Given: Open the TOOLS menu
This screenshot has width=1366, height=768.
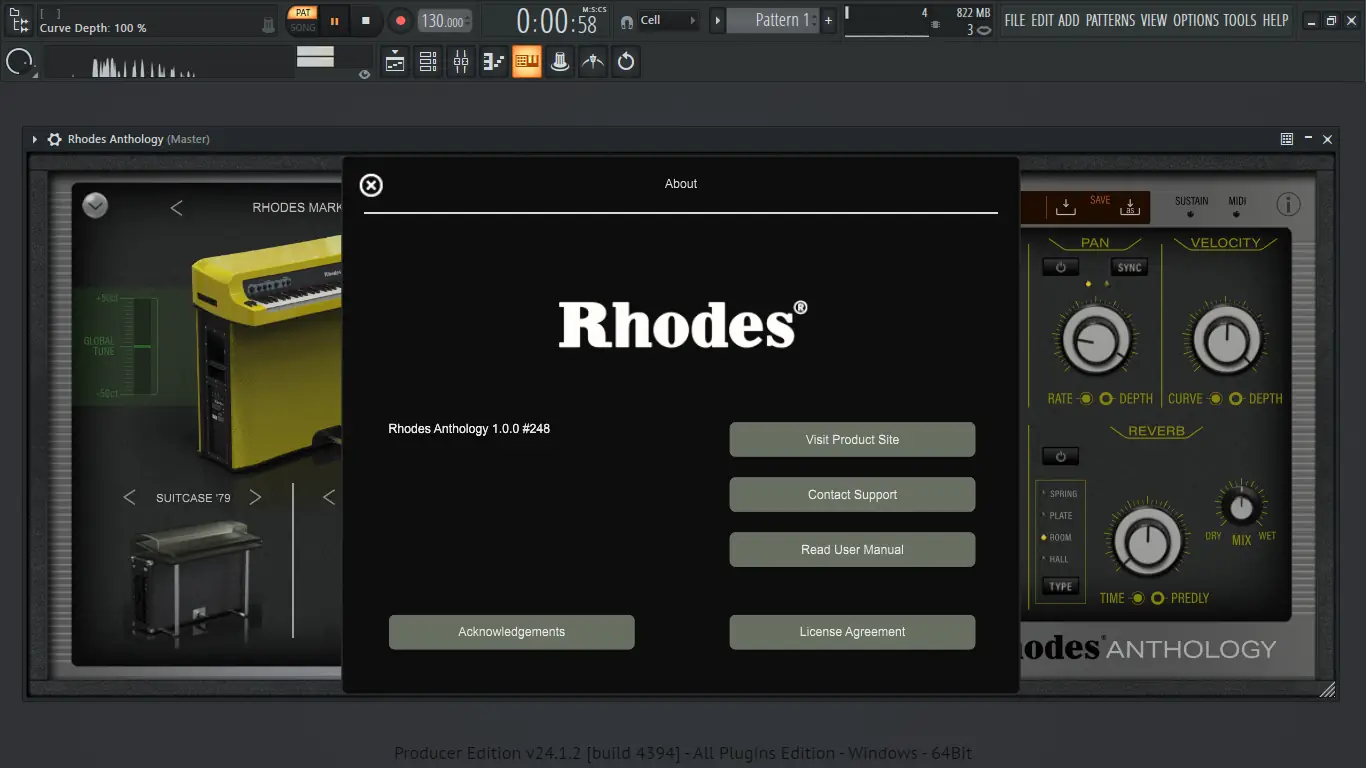Looking at the screenshot, I should coord(1239,20).
